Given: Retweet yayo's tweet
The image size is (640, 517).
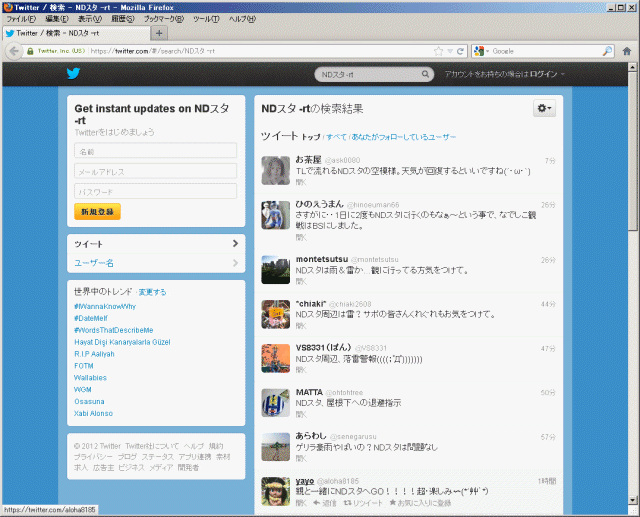Looking at the screenshot, I should point(363,503).
